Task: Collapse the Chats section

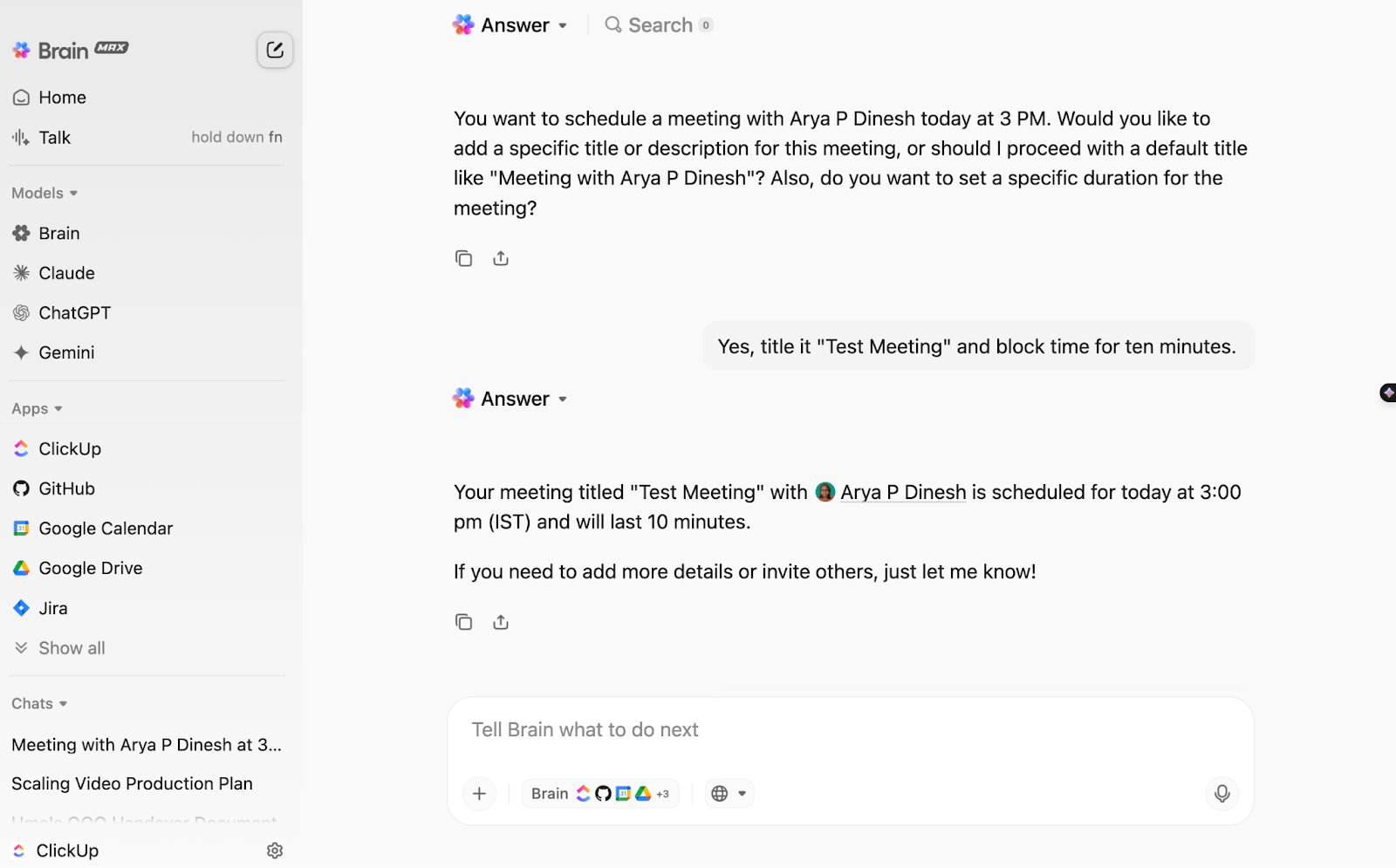Action: 39,703
